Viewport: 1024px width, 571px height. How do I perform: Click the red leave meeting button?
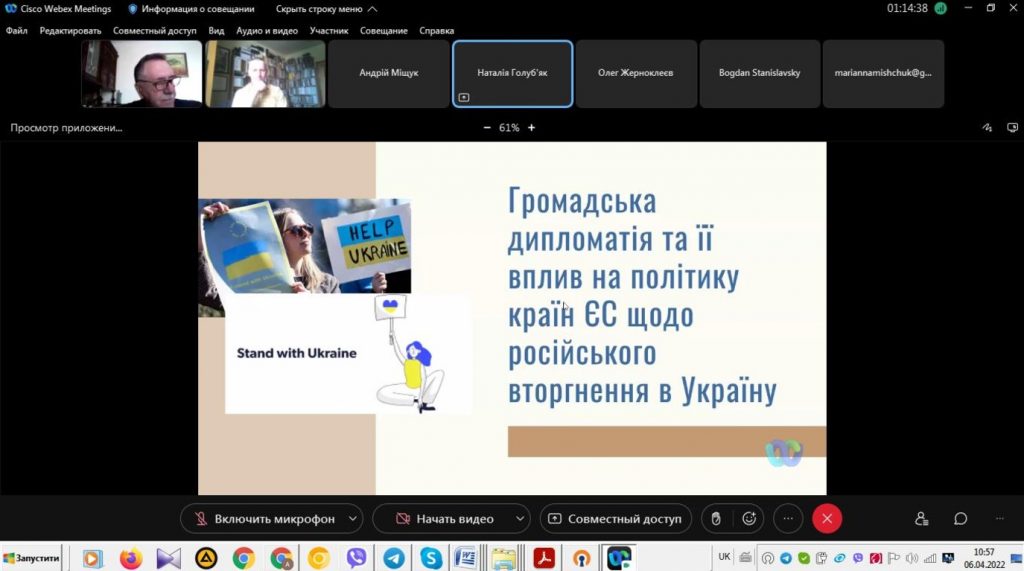click(827, 519)
